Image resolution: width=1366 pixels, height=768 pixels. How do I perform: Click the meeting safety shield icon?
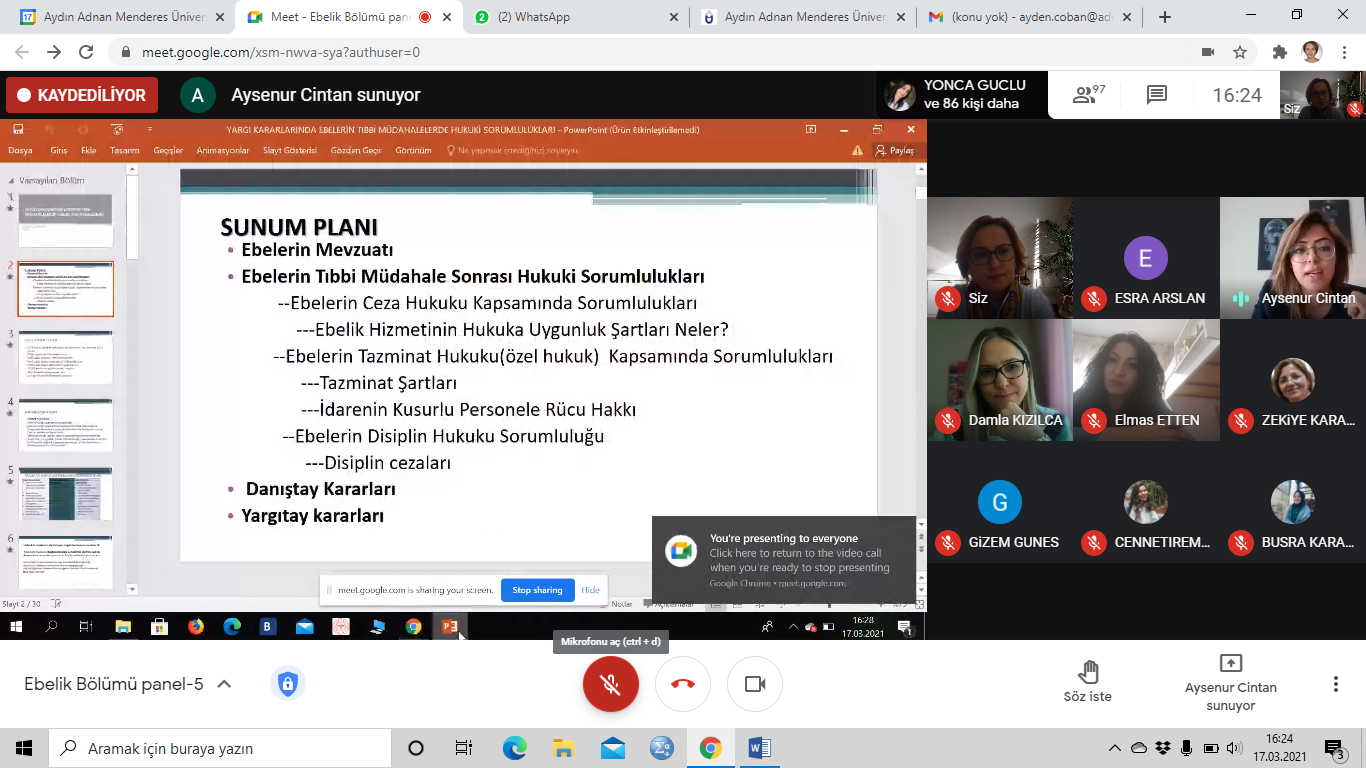288,684
